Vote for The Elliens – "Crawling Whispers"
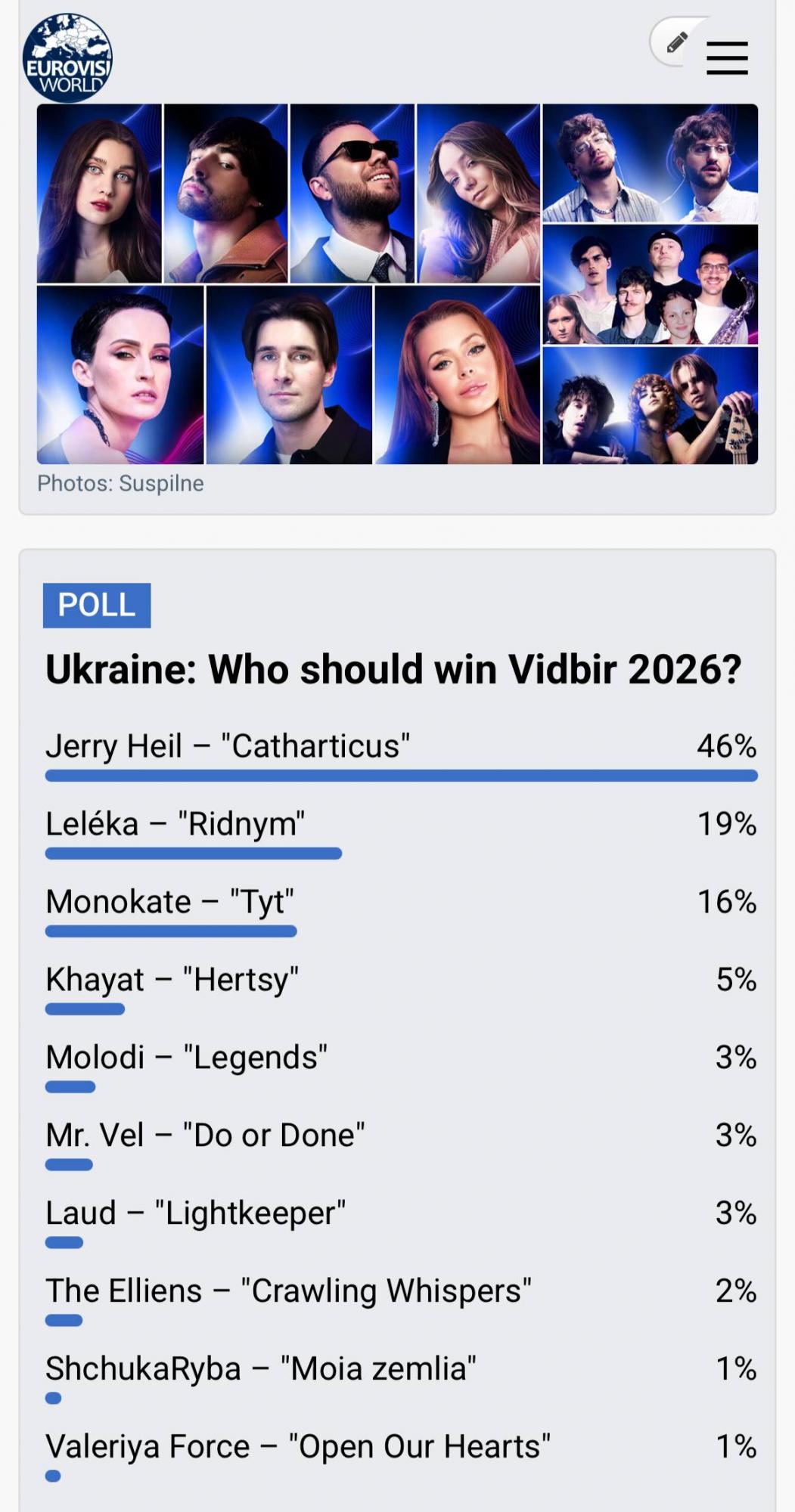This screenshot has height=1512, width=795. 289,1290
